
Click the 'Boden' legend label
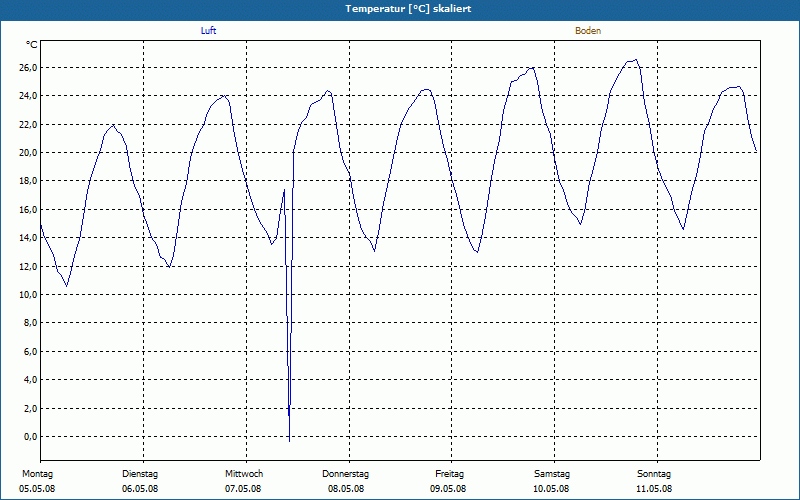click(588, 31)
